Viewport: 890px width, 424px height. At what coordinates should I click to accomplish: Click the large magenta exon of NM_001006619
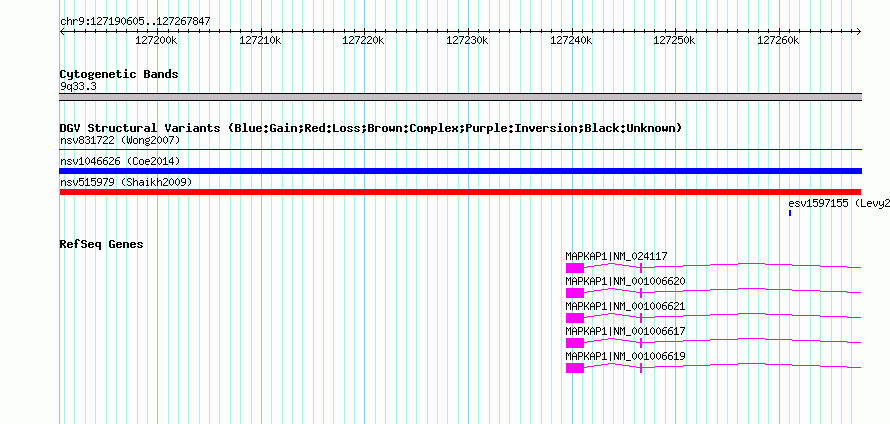click(574, 368)
